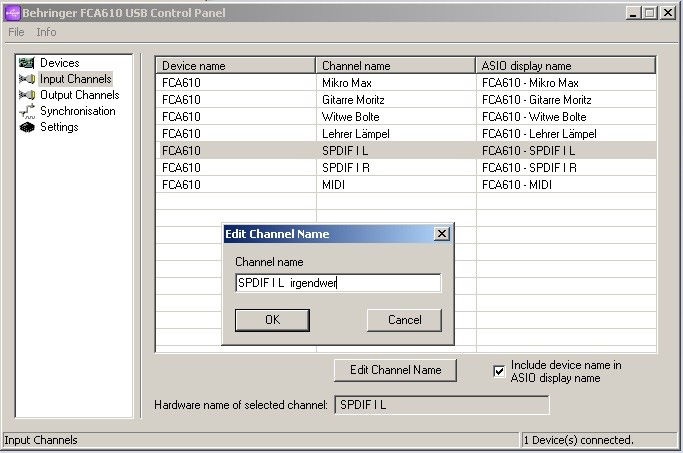Close the Behringer Control Panel window

(x=667, y=13)
